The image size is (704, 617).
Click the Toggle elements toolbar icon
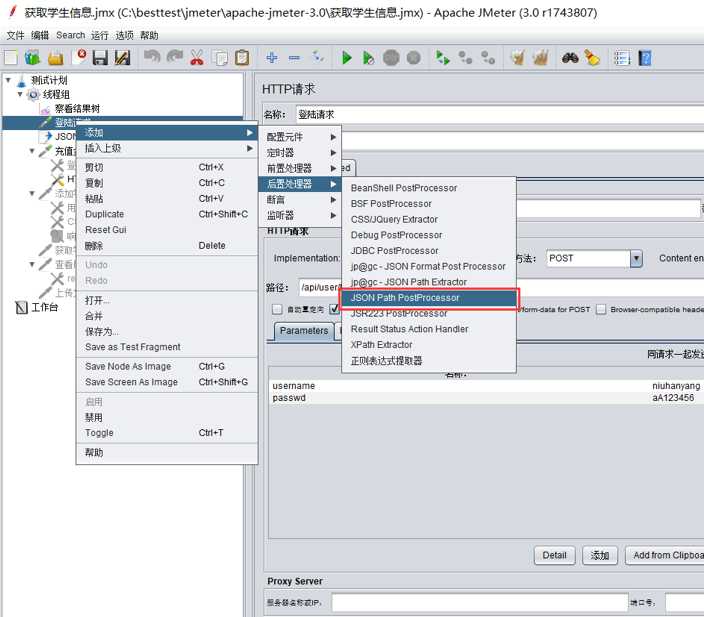(318, 58)
